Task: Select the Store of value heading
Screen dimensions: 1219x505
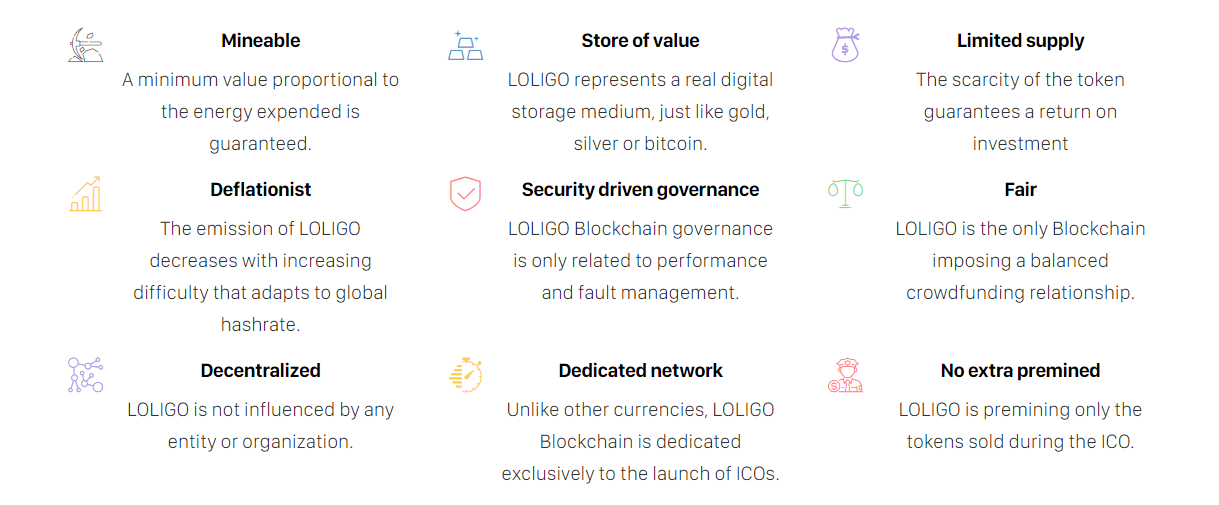Action: [640, 41]
